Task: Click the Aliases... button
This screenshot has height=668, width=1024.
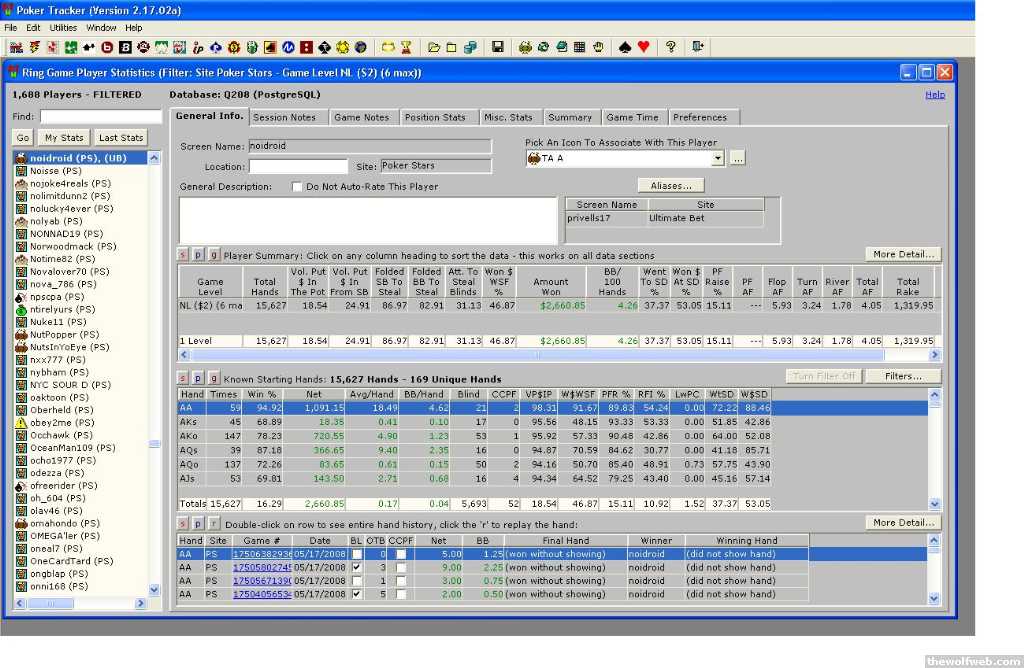Action: pyautogui.click(x=670, y=185)
